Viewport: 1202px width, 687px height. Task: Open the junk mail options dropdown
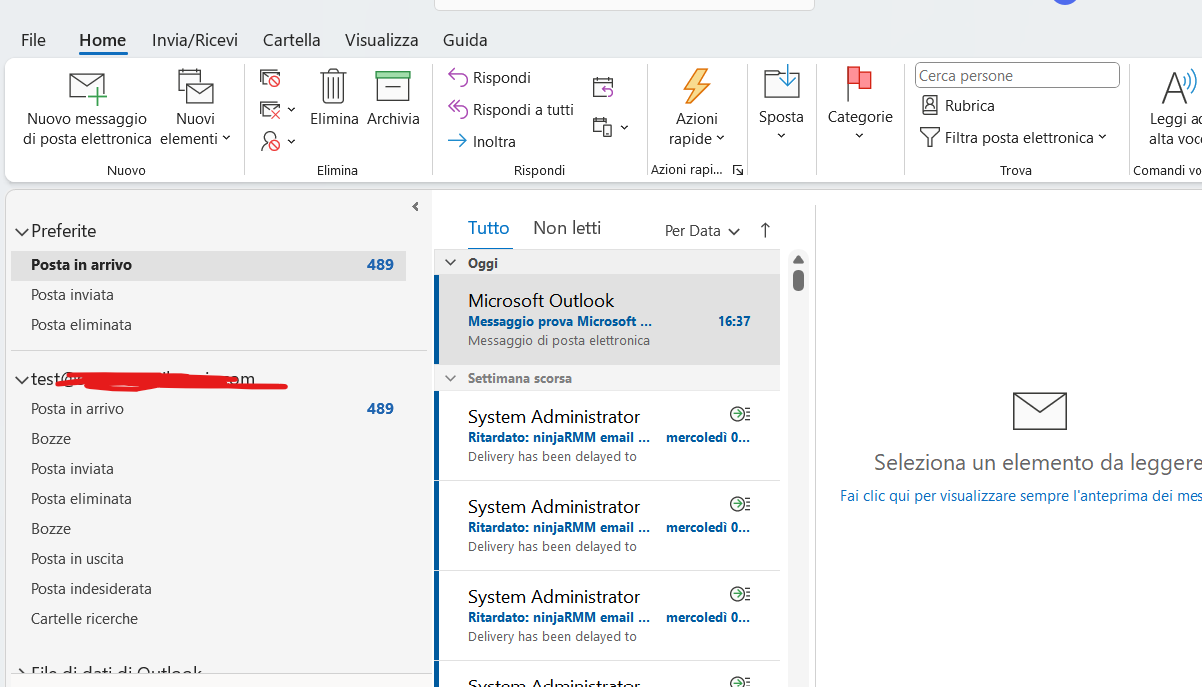coord(278,141)
